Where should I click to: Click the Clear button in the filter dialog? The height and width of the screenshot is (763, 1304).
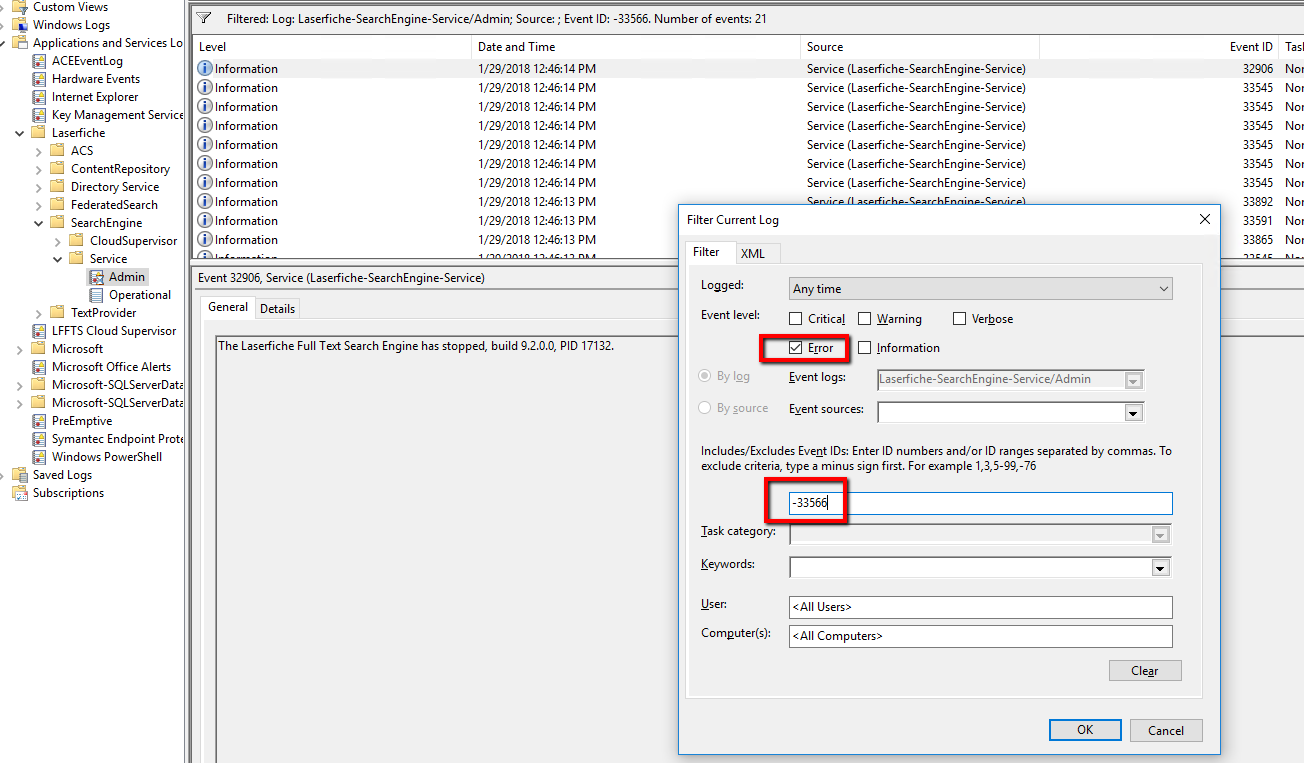click(1145, 671)
